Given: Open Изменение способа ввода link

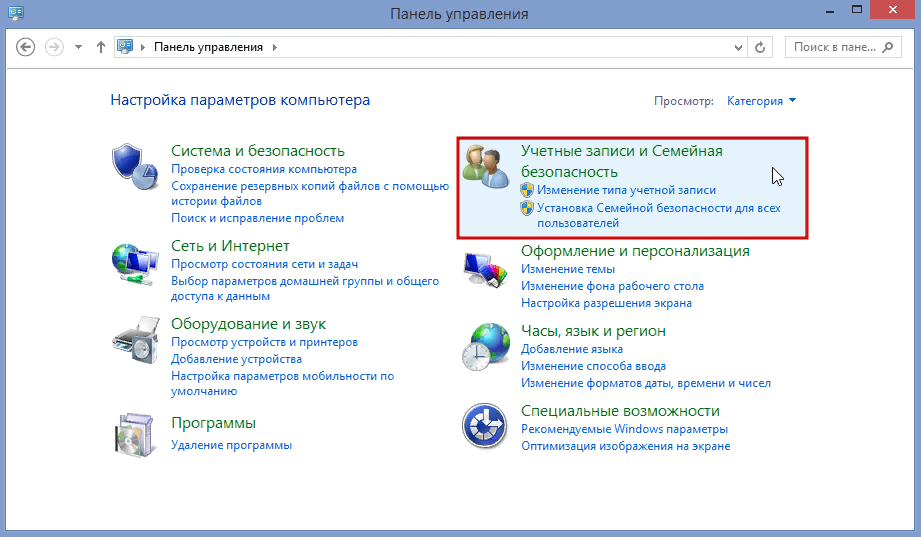Looking at the screenshot, I should click(593, 366).
